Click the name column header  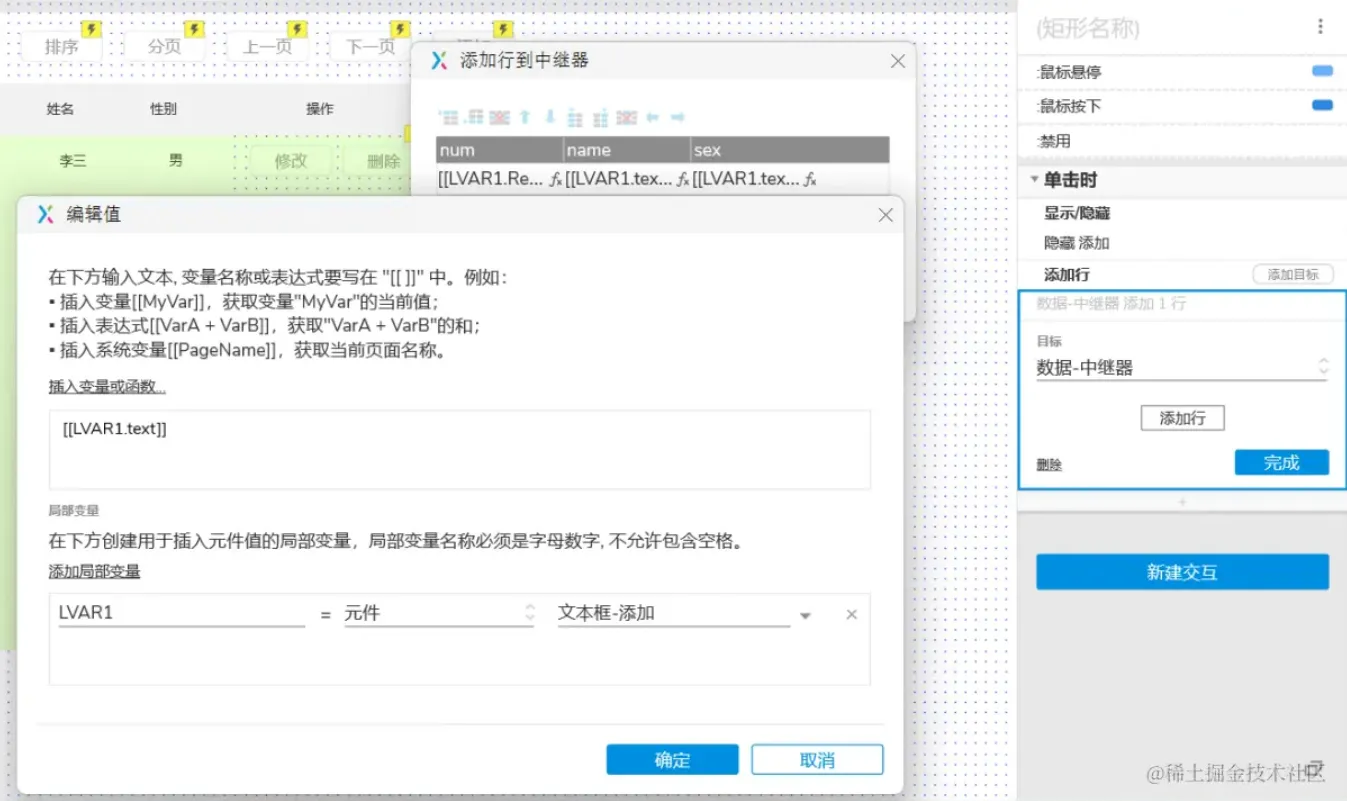point(626,150)
